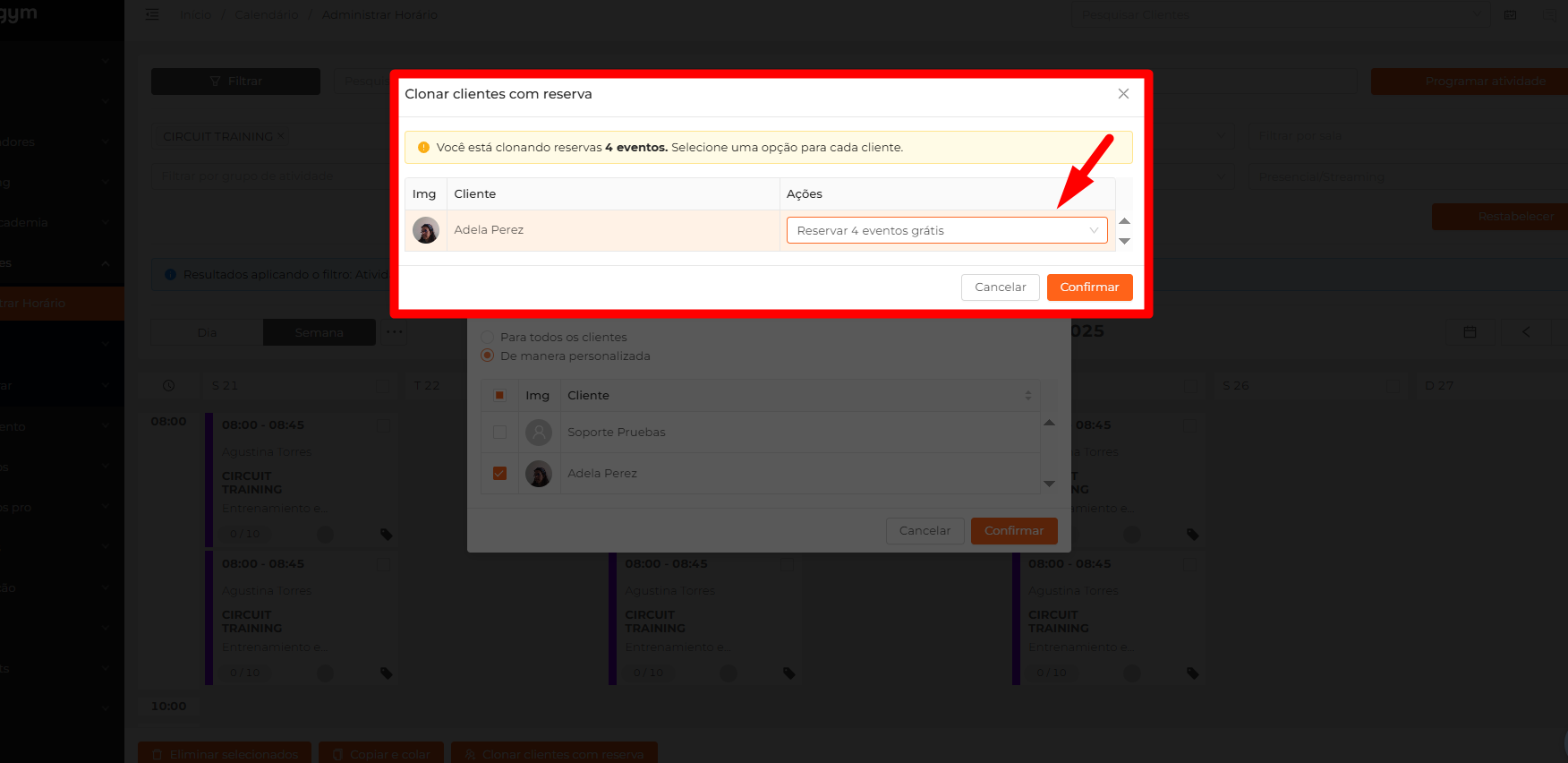1568x763 pixels.
Task: Confirm cloning in the top dialog
Action: click(1089, 287)
